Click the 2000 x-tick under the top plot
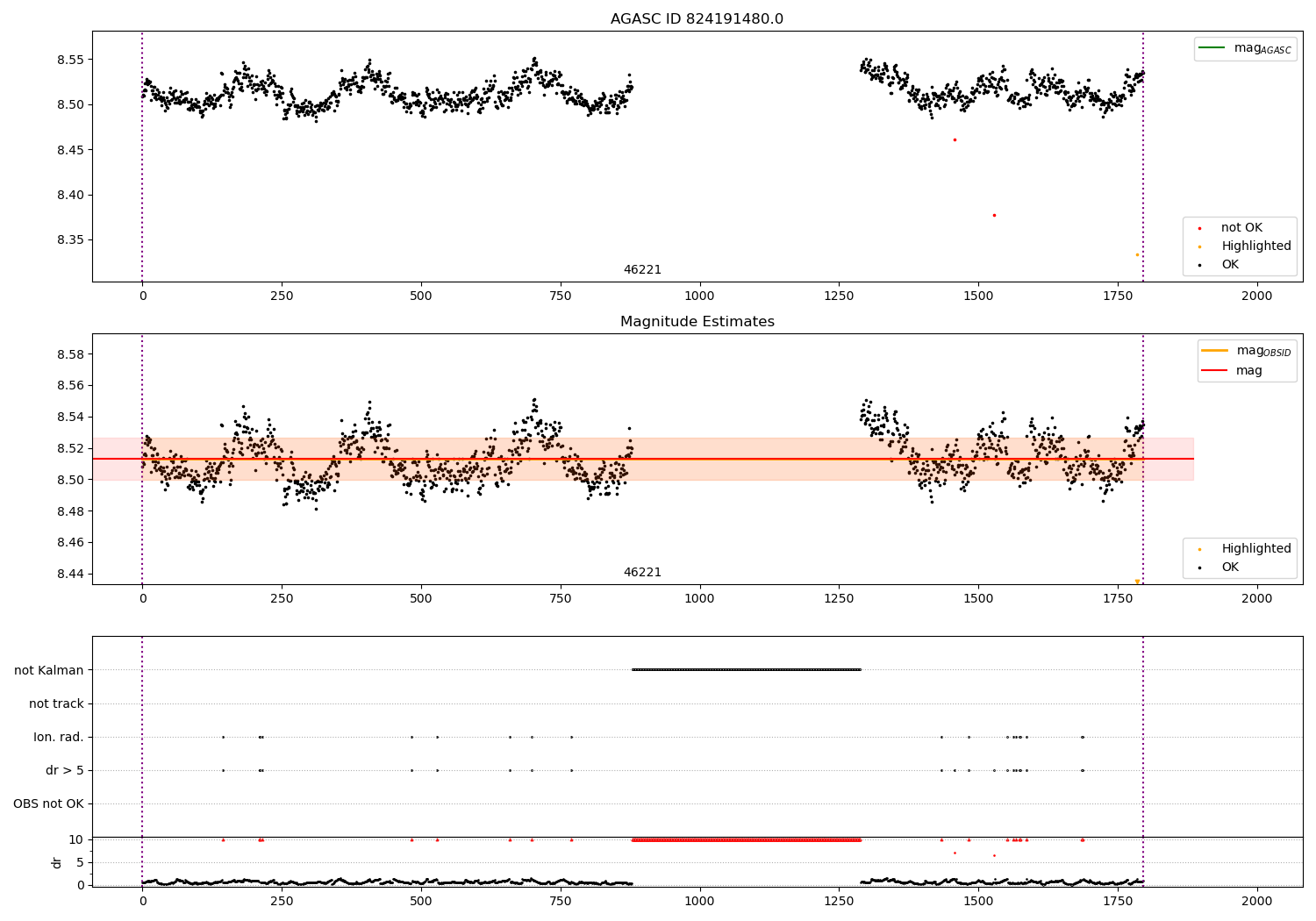 1257,296
